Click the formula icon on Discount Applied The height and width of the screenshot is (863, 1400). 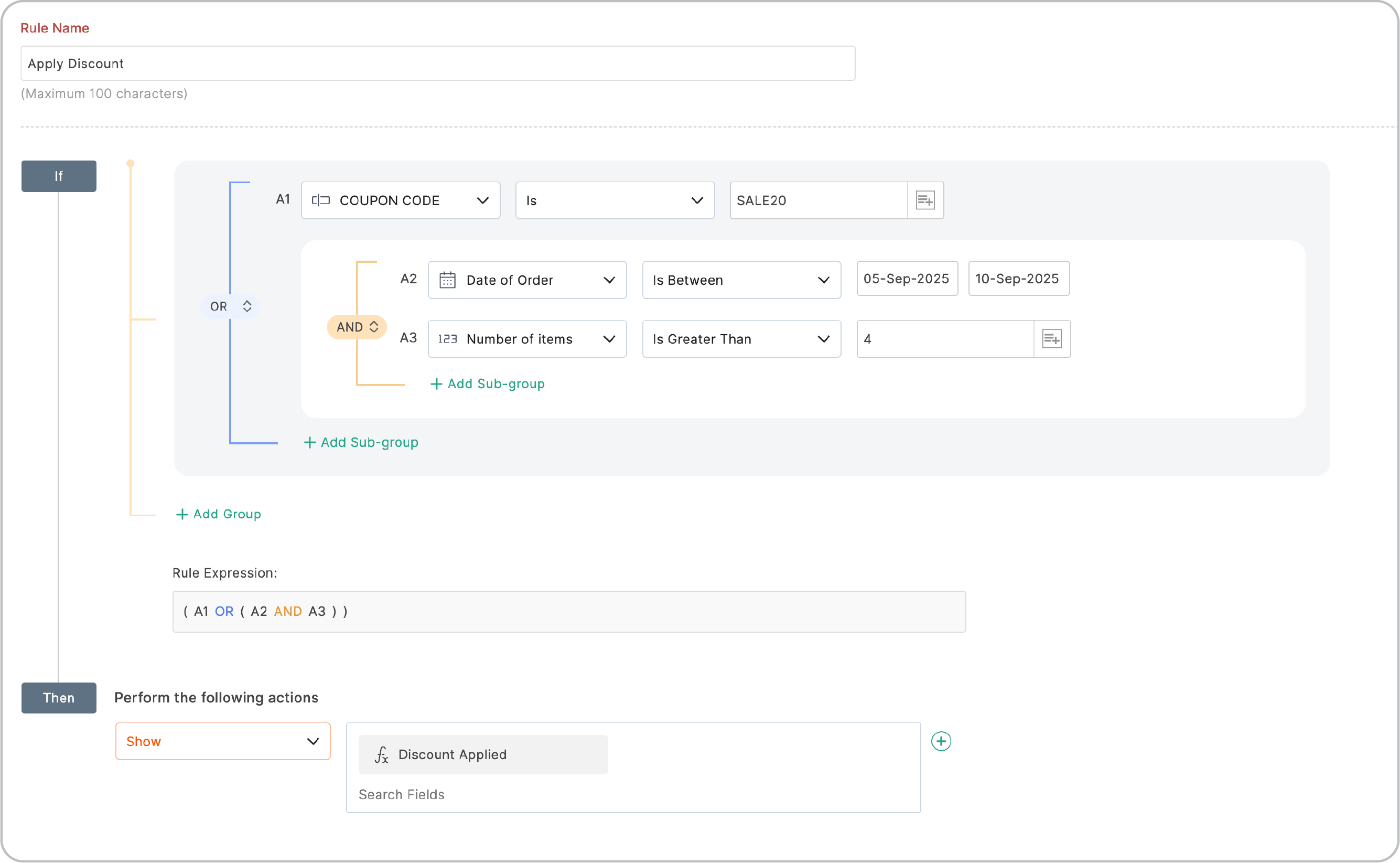point(381,754)
